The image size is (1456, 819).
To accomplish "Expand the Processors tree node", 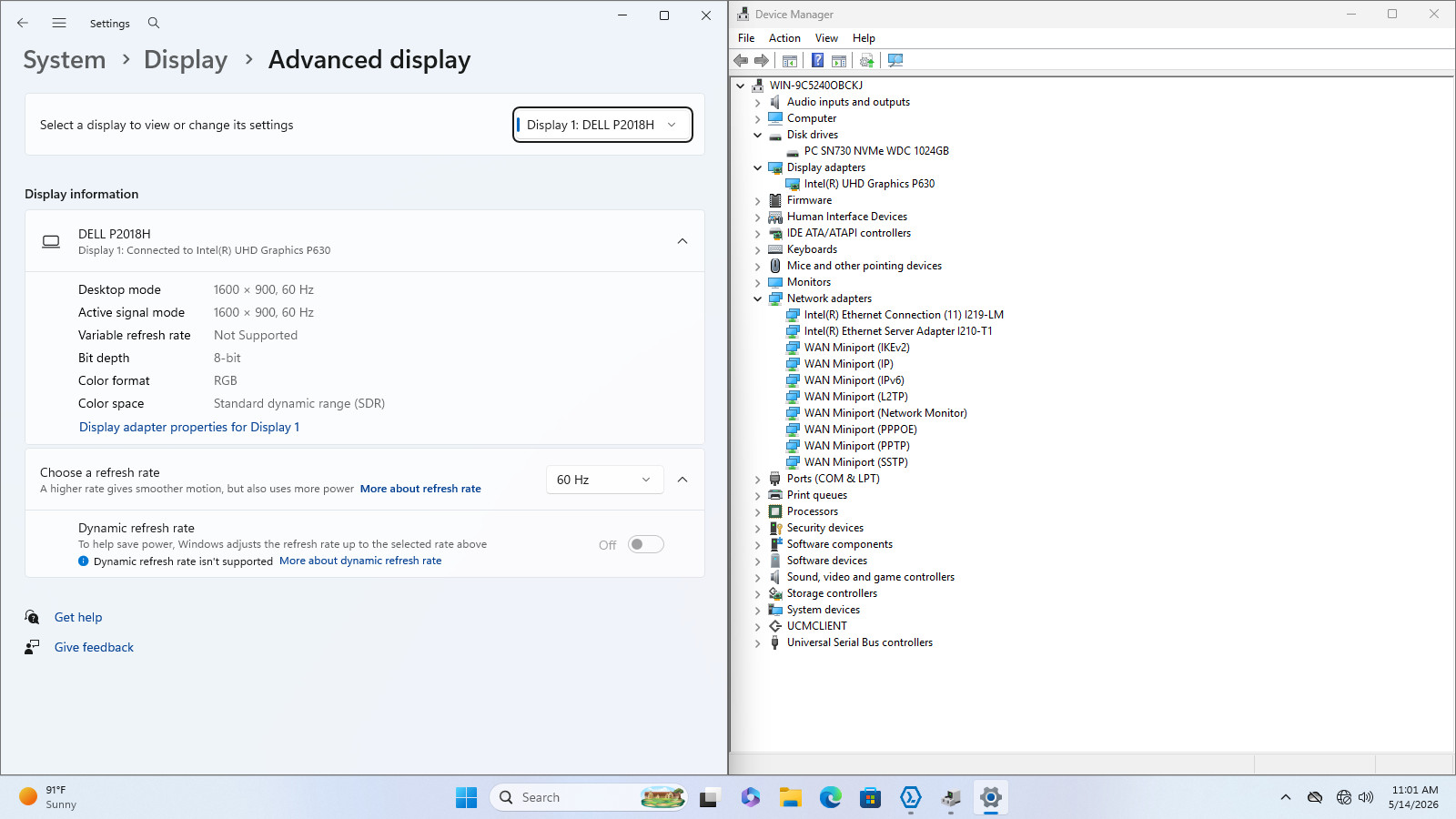I will click(757, 511).
